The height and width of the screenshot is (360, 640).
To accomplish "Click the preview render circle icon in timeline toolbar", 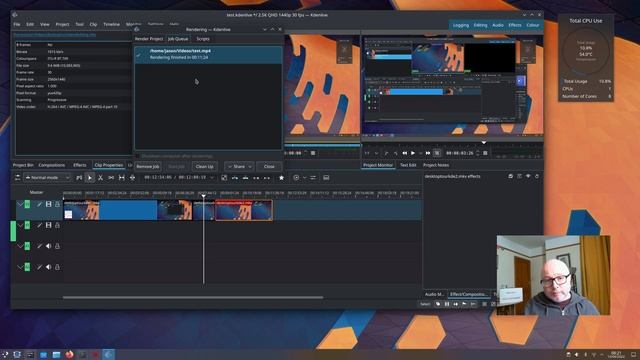I will [296, 178].
